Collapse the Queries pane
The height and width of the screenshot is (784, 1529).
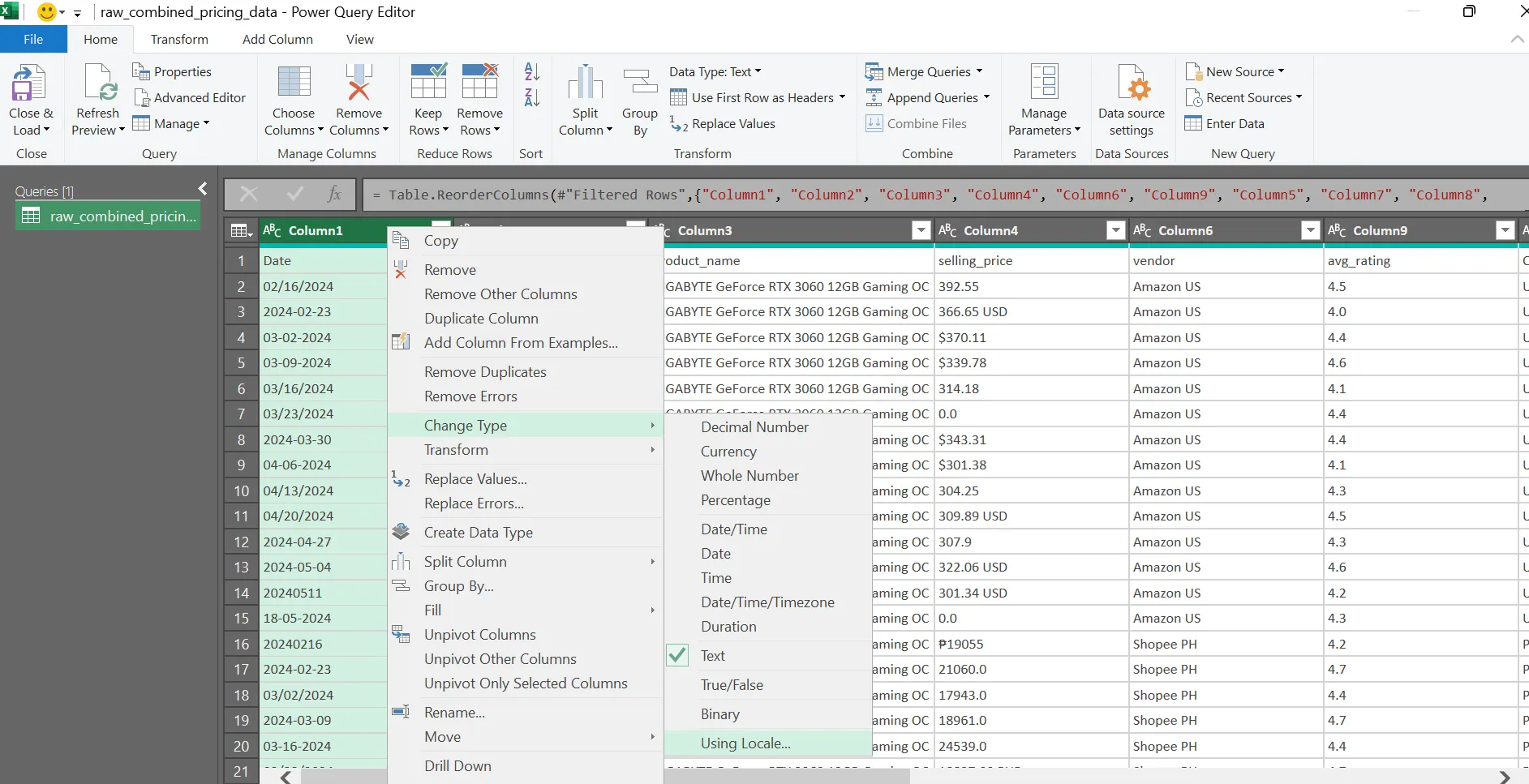tap(202, 188)
